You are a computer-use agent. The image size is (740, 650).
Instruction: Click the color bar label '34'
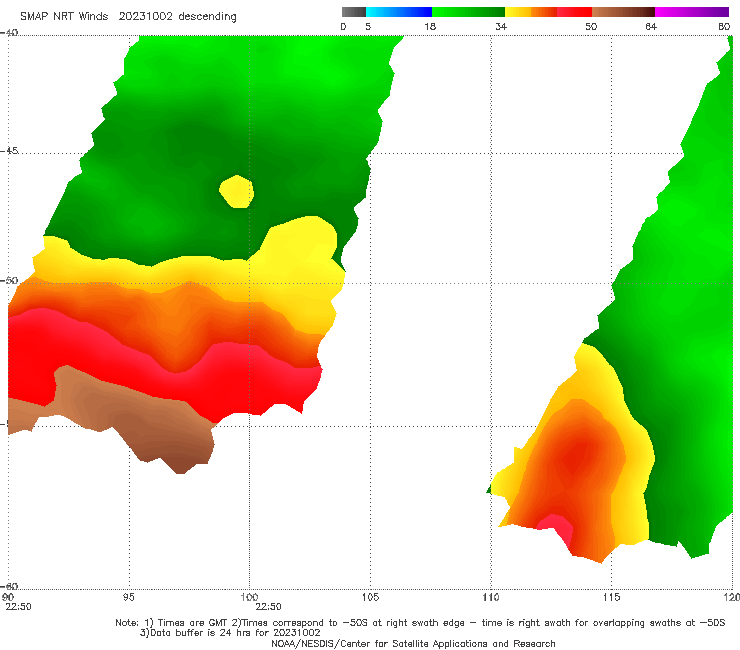coord(501,26)
